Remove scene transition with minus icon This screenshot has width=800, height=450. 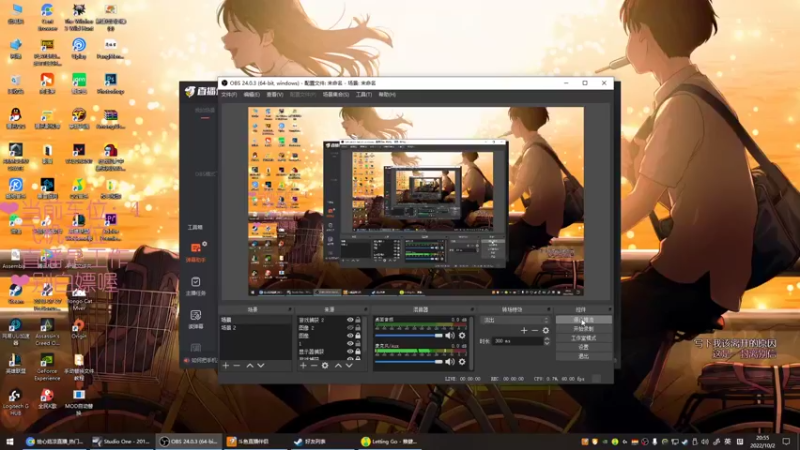[535, 331]
